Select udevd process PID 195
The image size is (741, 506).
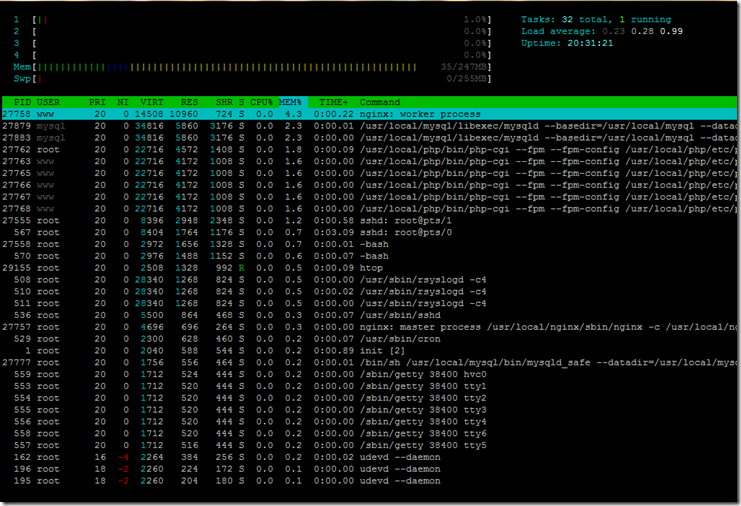(369, 480)
